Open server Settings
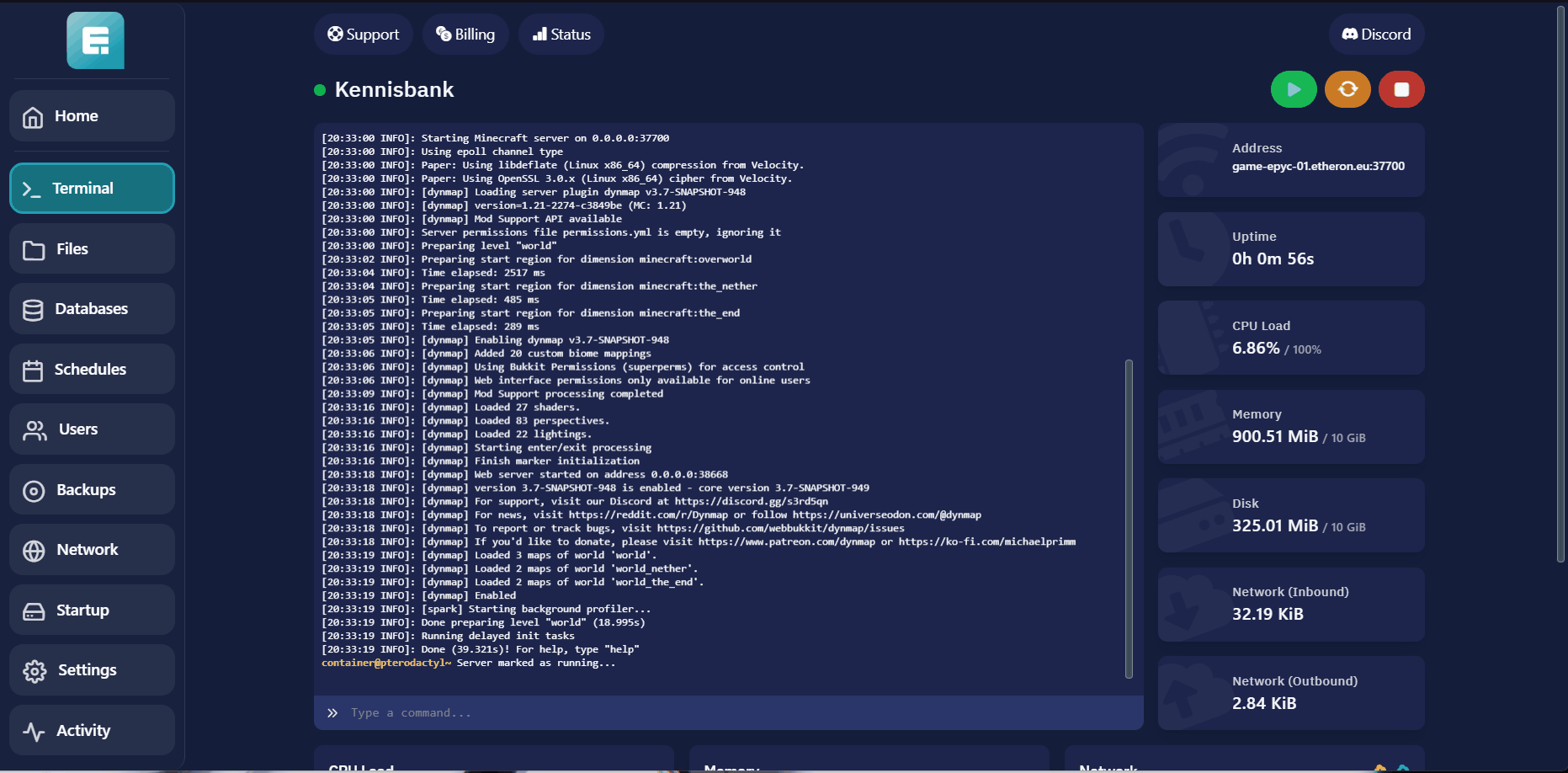1568x773 pixels. (x=92, y=670)
